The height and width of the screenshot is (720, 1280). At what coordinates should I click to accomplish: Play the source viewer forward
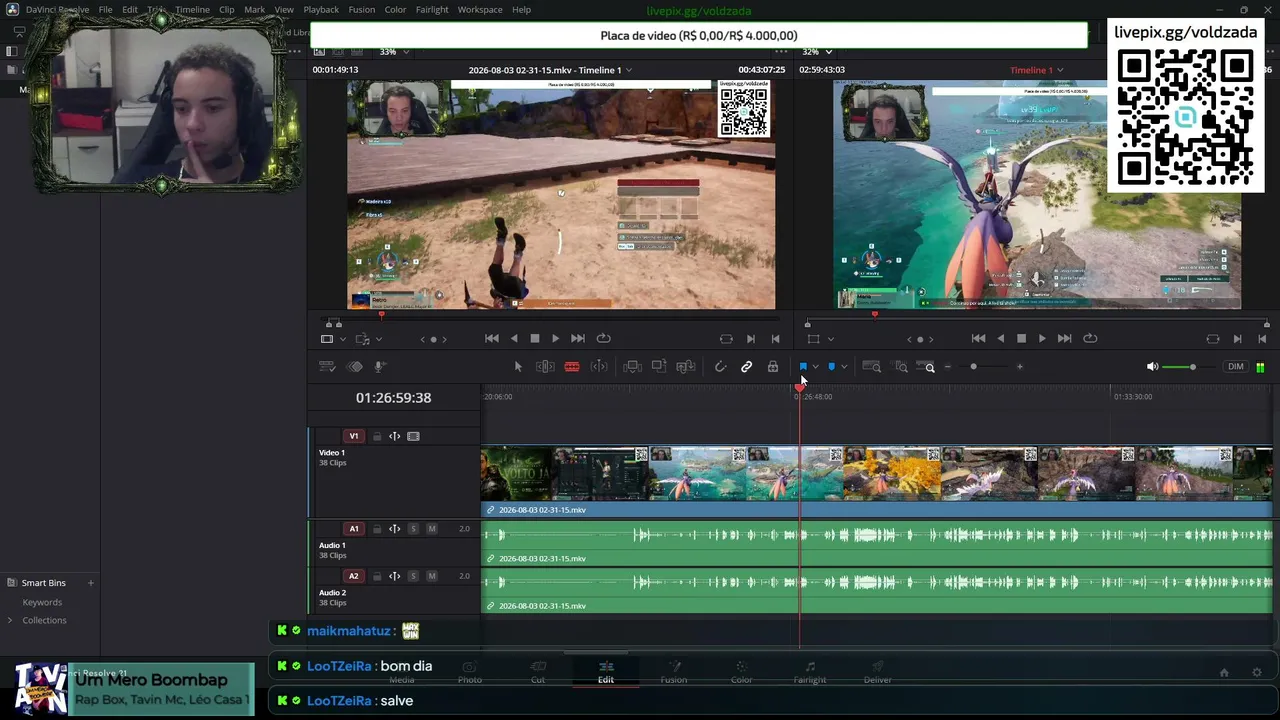click(555, 339)
